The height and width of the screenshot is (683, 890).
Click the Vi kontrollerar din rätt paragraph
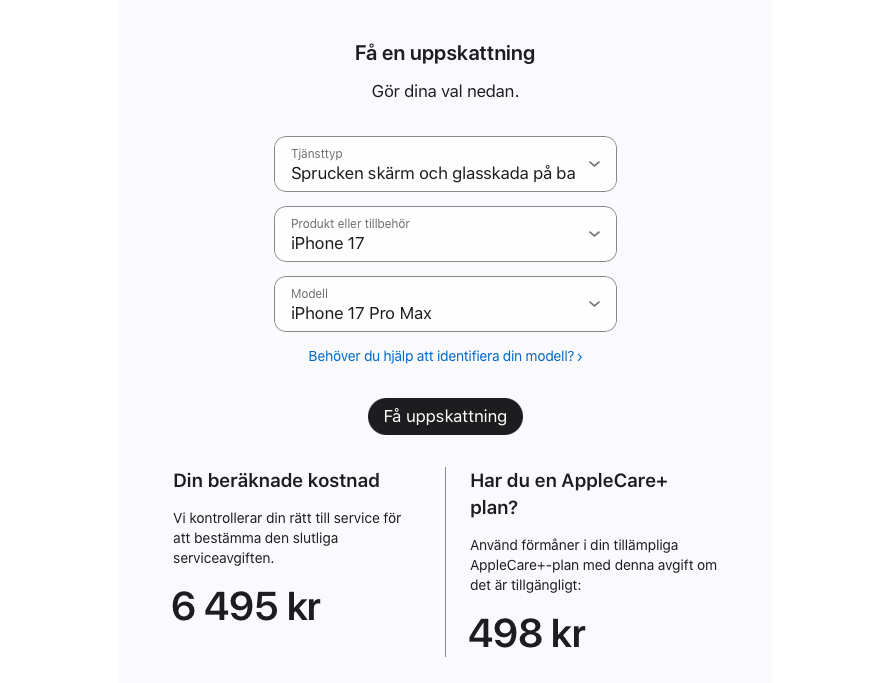(287, 538)
